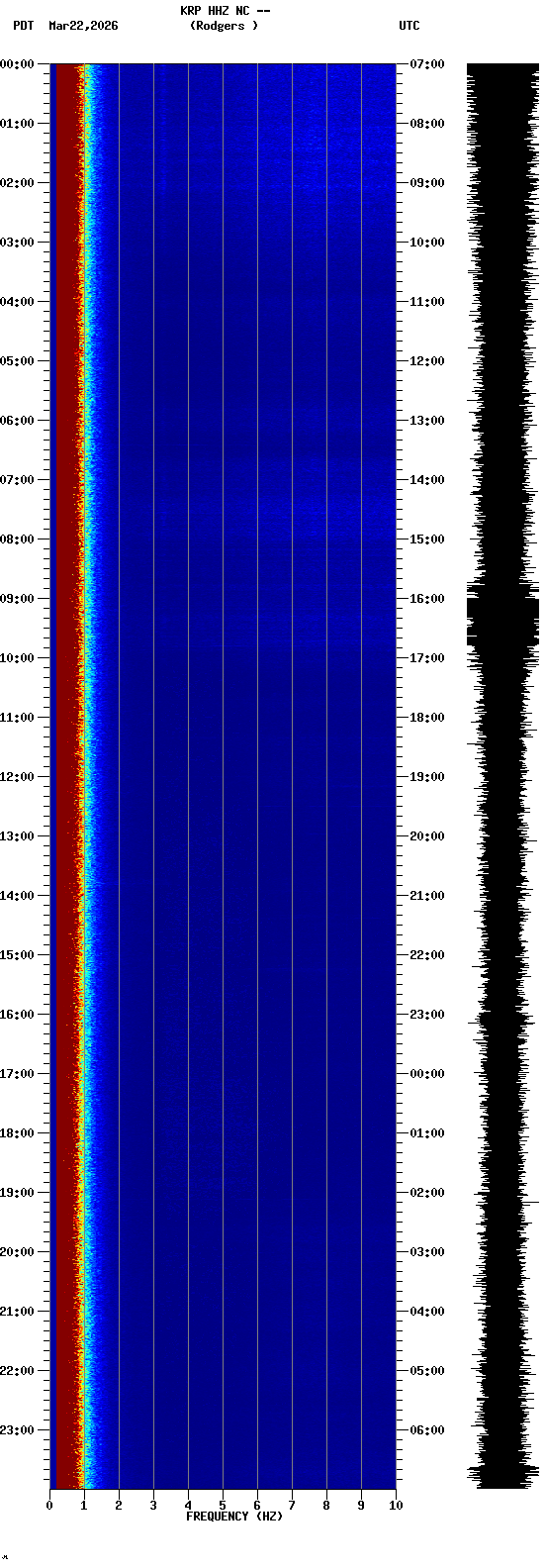The height and width of the screenshot is (1568, 546).
Task: Click the '(Rodgers )' station name
Action: pos(225,26)
